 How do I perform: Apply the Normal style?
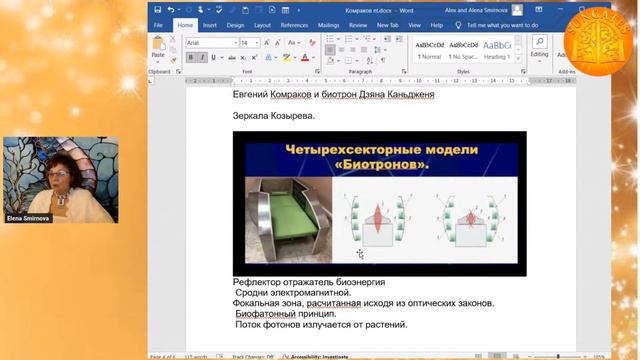pos(429,50)
